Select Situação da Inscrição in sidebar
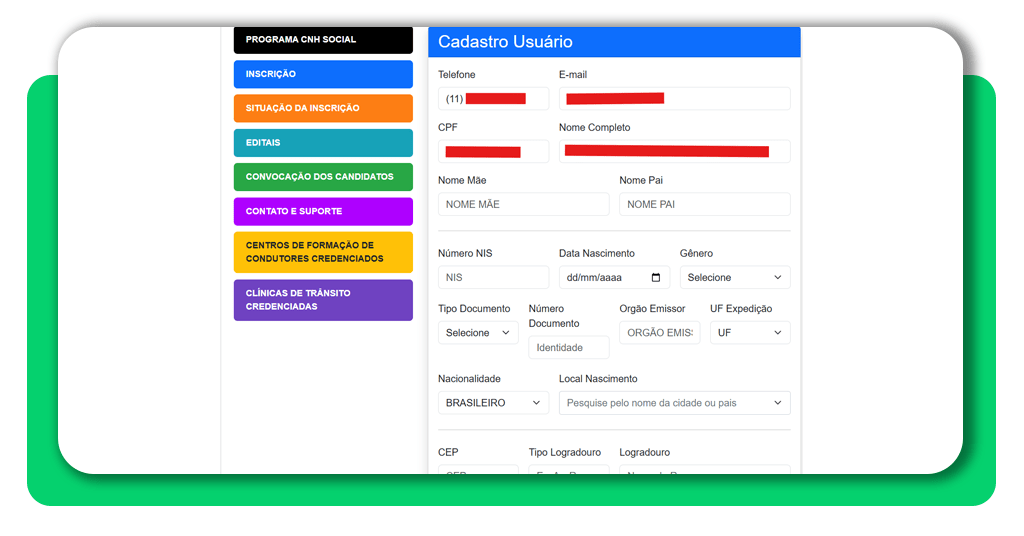 [323, 108]
